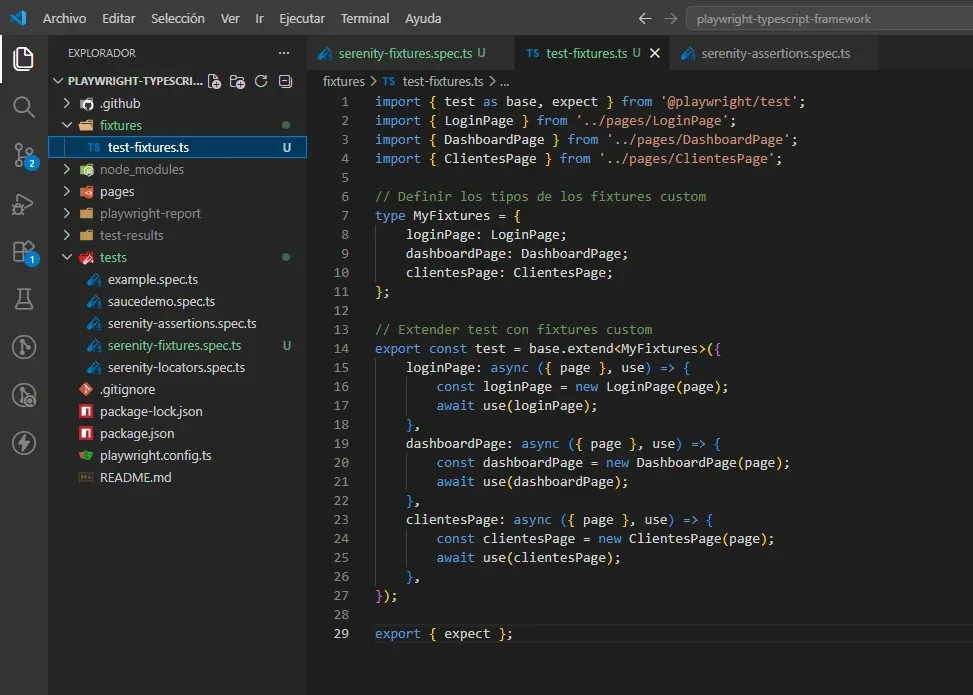The image size is (973, 695).
Task: Open the Terminal menu
Action: pos(364,18)
